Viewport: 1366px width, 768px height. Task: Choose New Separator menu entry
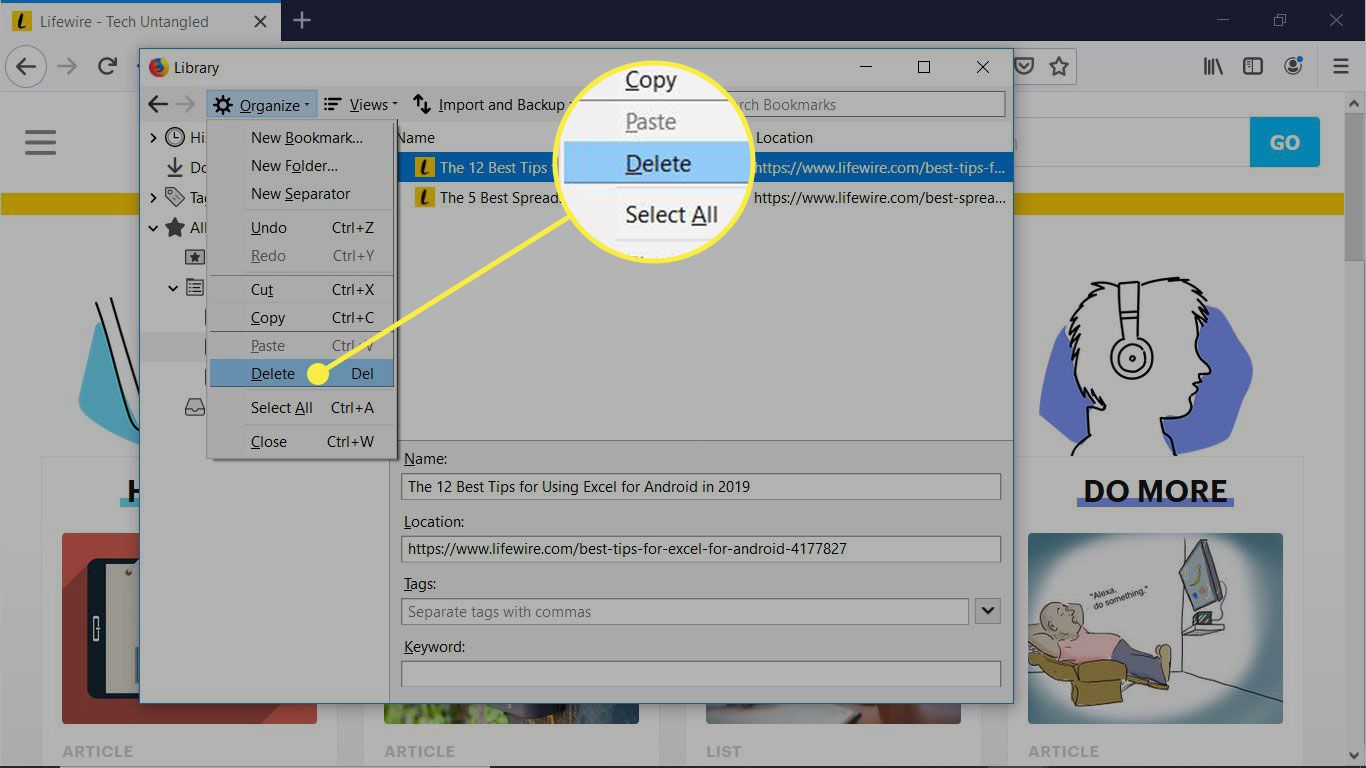pos(302,194)
